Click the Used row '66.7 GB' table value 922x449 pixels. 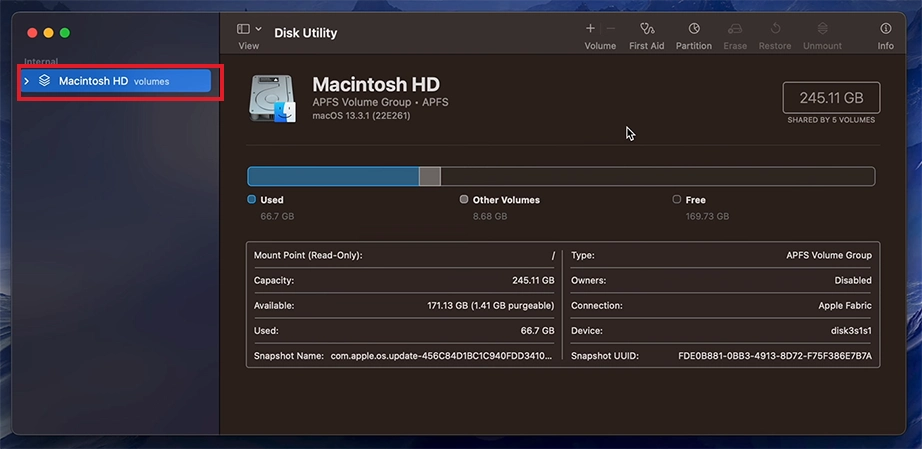(x=537, y=330)
